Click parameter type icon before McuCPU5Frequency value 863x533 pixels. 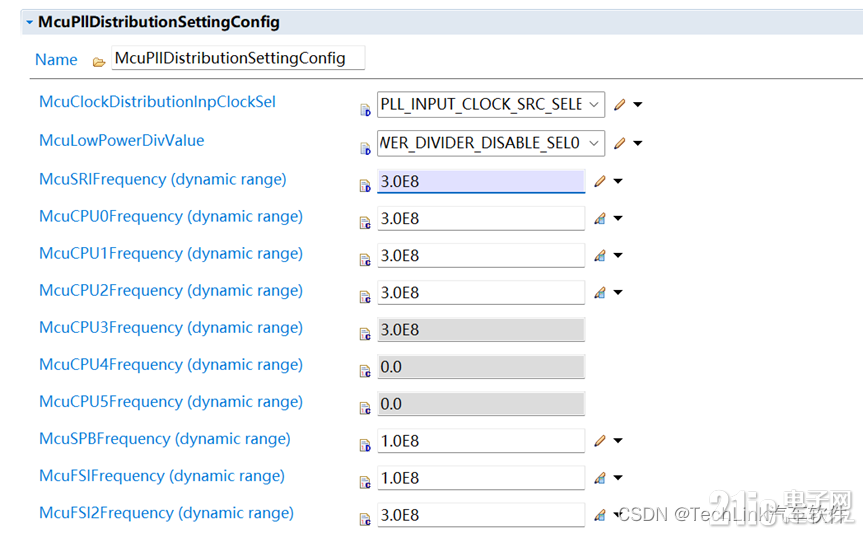pos(365,408)
